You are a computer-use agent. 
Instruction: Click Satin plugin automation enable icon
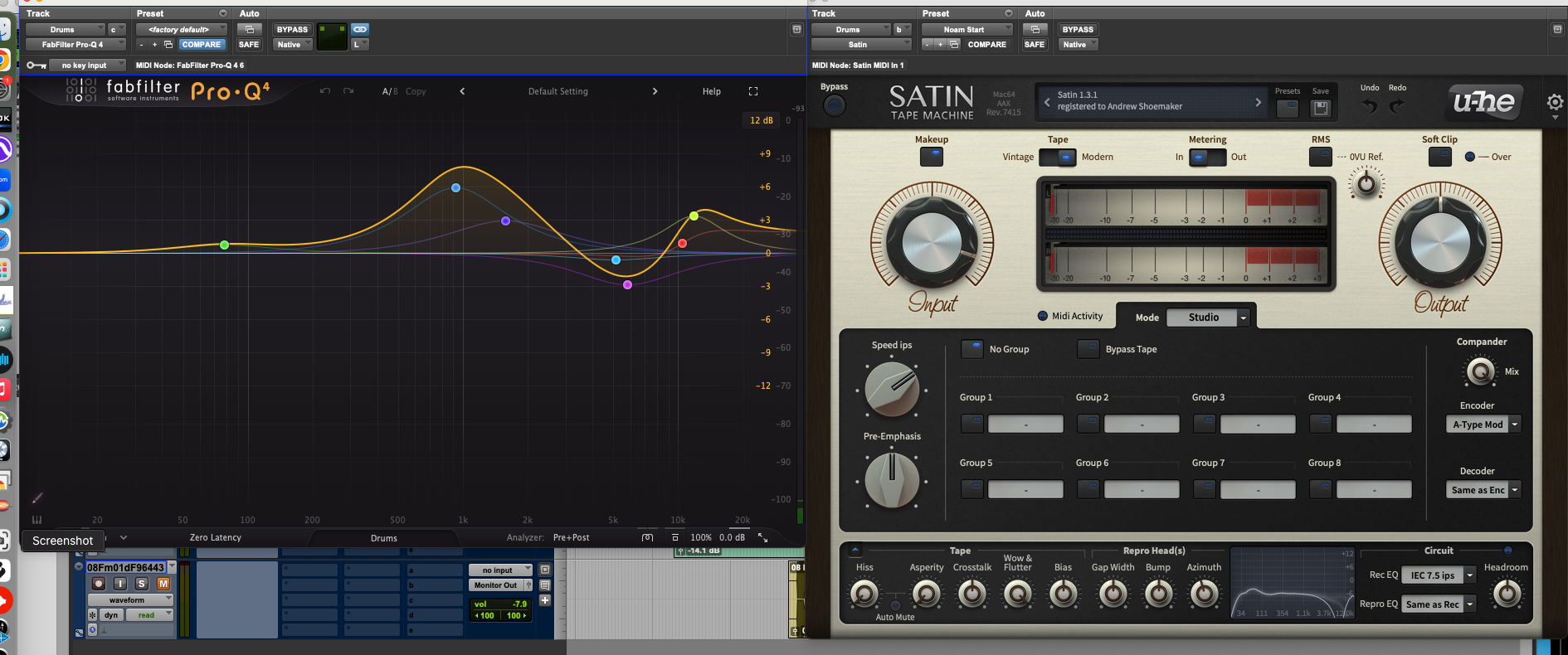[1035, 29]
